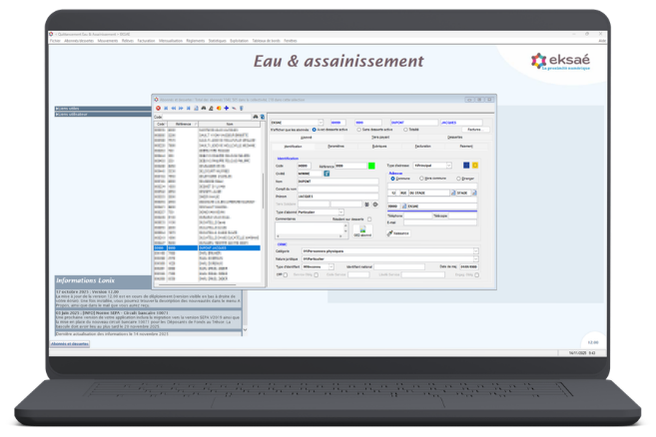Viewport: 656px width, 437px height.
Task: Click the green color square next to Référence
Action: tap(370, 165)
